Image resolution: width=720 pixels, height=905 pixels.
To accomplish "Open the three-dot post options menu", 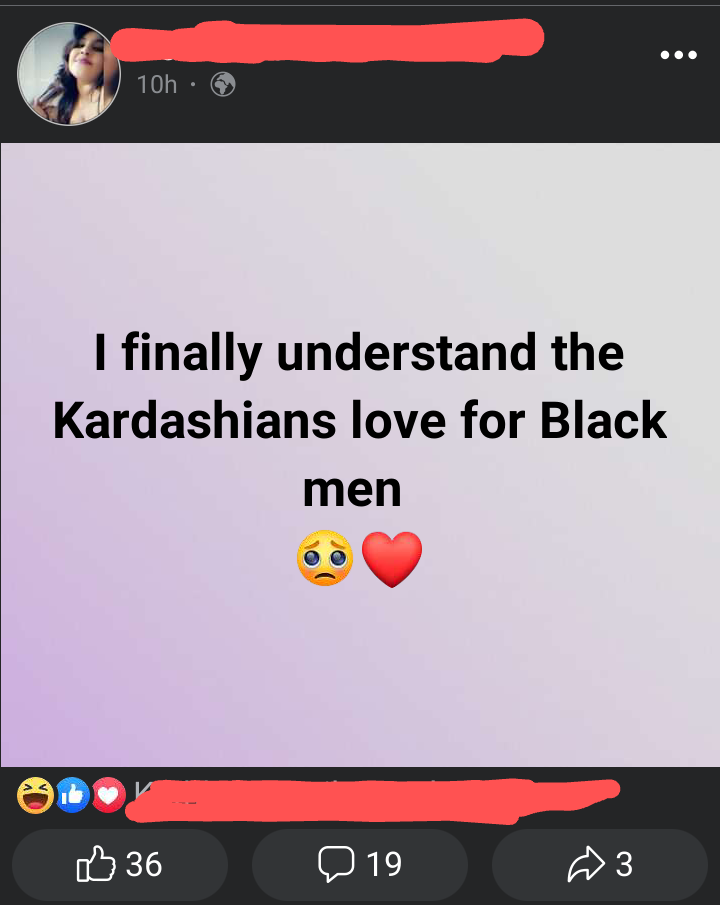I will (x=678, y=55).
